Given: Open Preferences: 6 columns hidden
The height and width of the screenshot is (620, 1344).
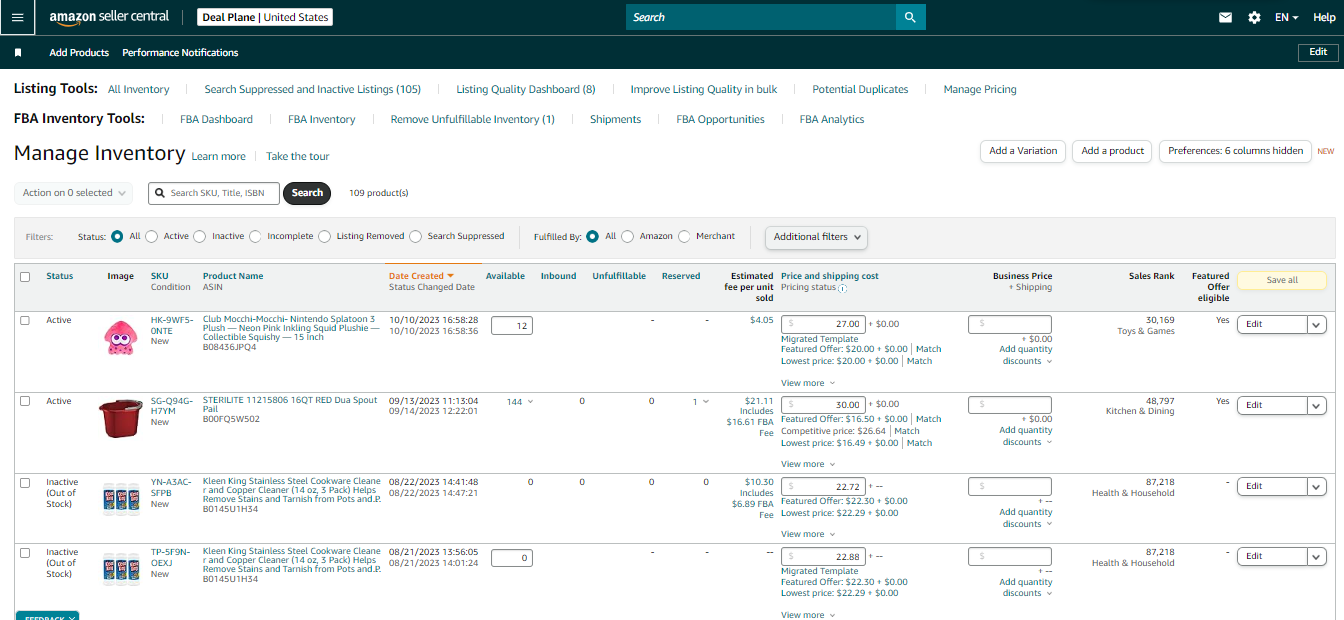Looking at the screenshot, I should (1236, 151).
